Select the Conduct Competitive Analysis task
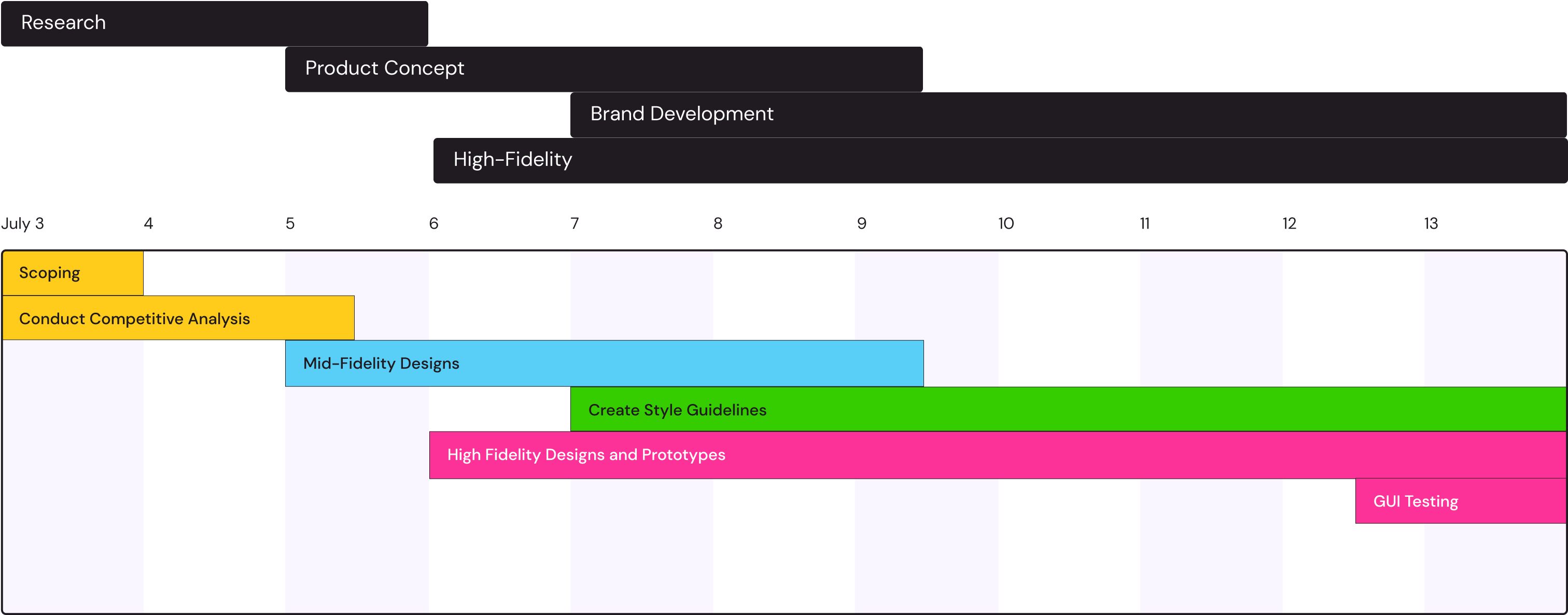This screenshot has height=615, width=1568. (x=178, y=318)
